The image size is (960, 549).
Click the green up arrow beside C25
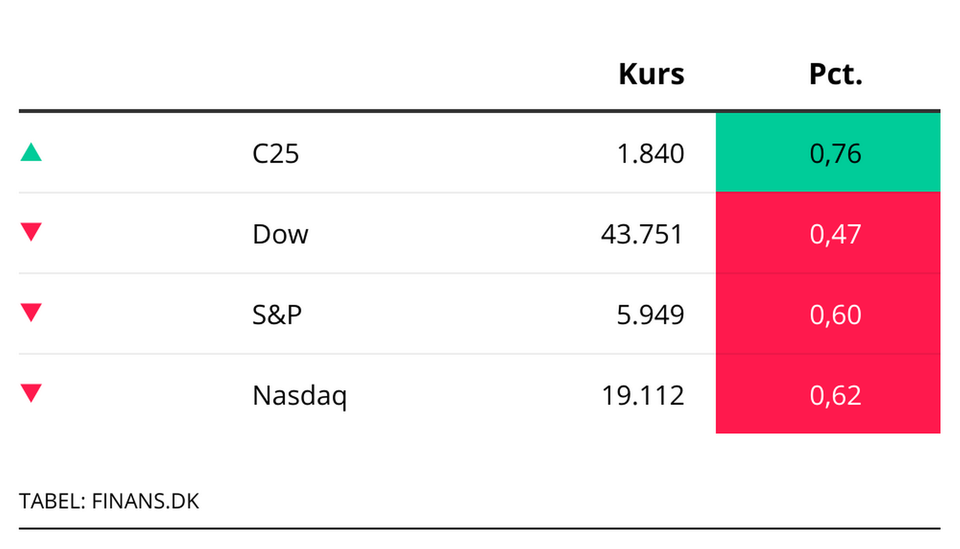pos(31,152)
